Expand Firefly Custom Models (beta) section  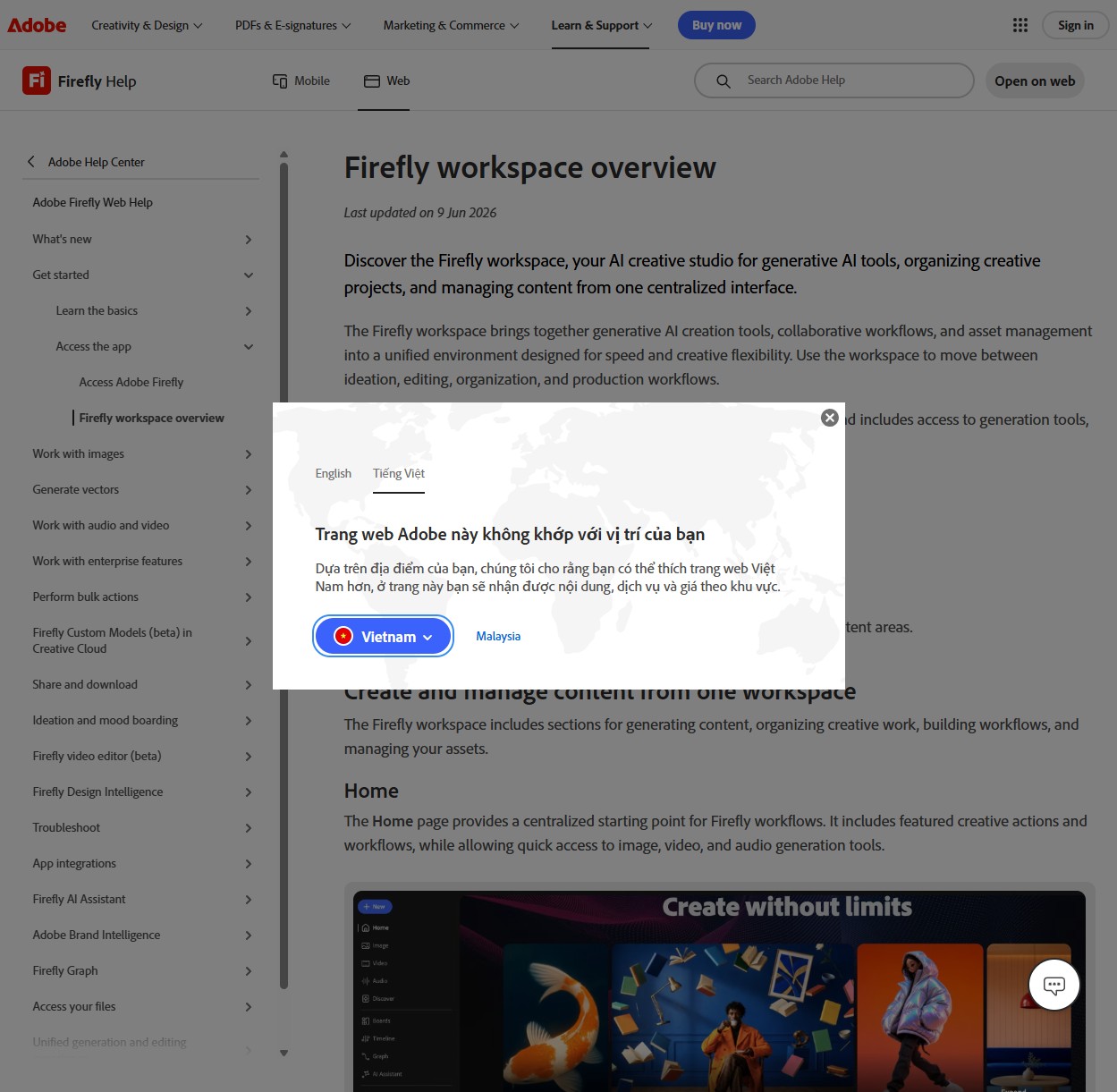coord(249,640)
